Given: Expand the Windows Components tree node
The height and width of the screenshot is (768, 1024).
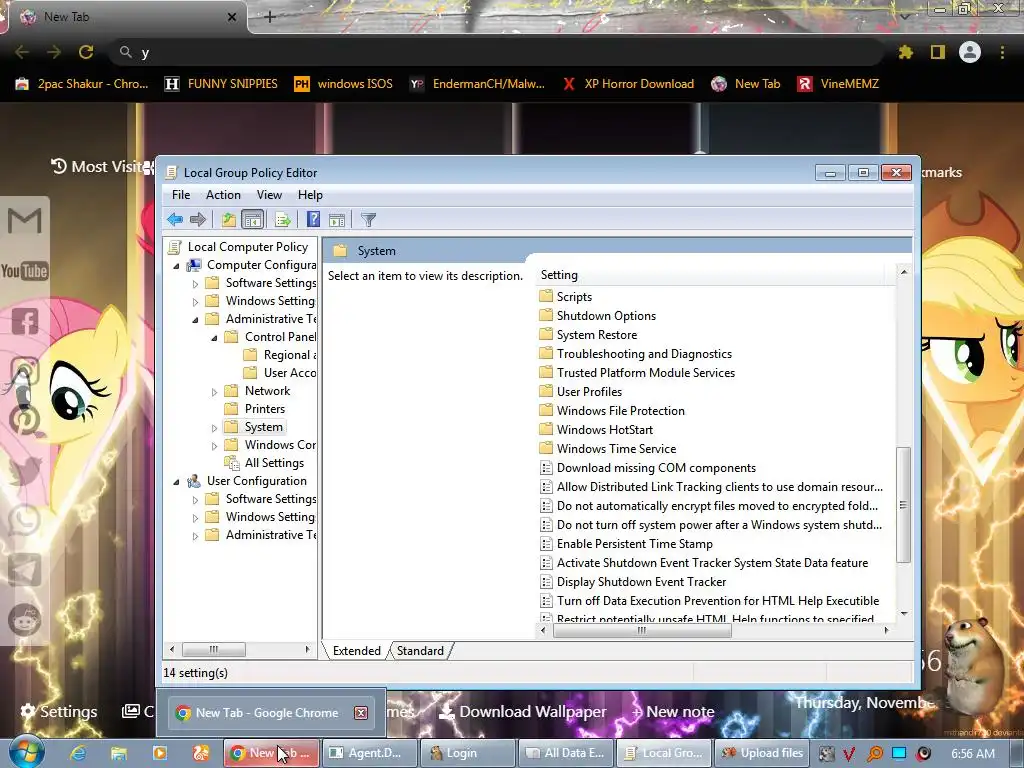Looking at the screenshot, I should 214,446.
